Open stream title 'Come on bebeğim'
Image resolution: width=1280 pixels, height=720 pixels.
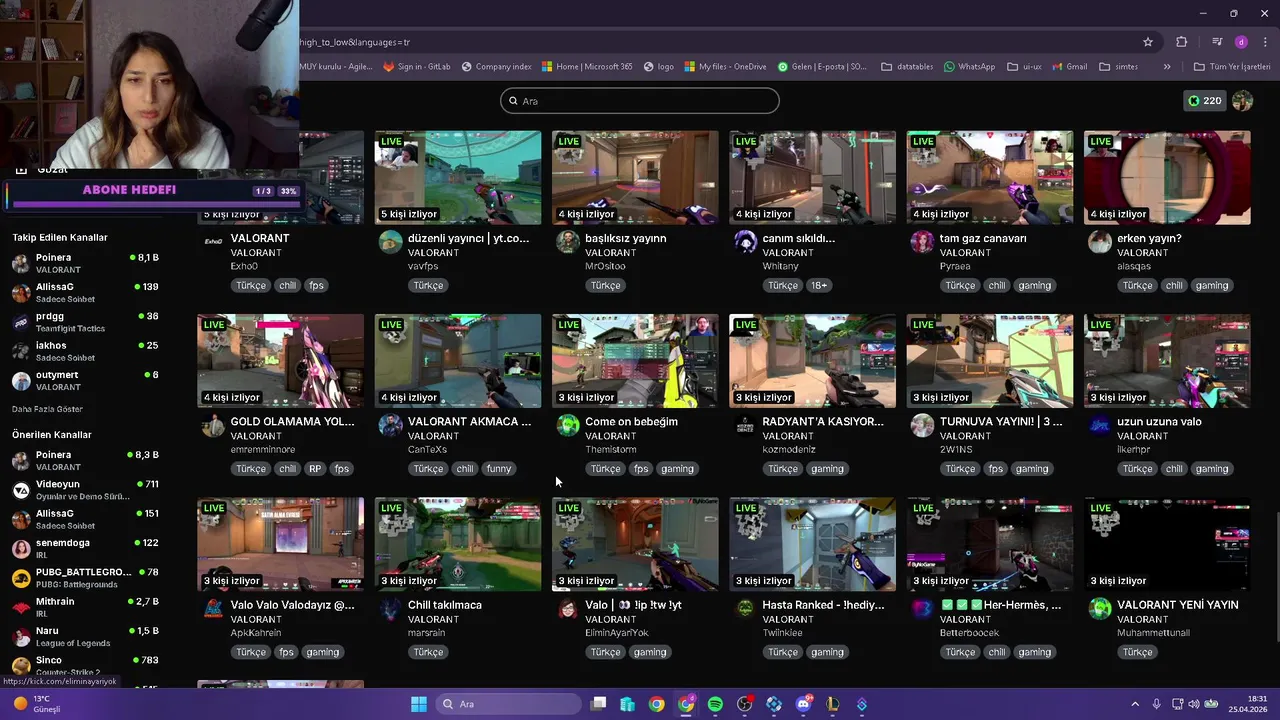pos(631,422)
